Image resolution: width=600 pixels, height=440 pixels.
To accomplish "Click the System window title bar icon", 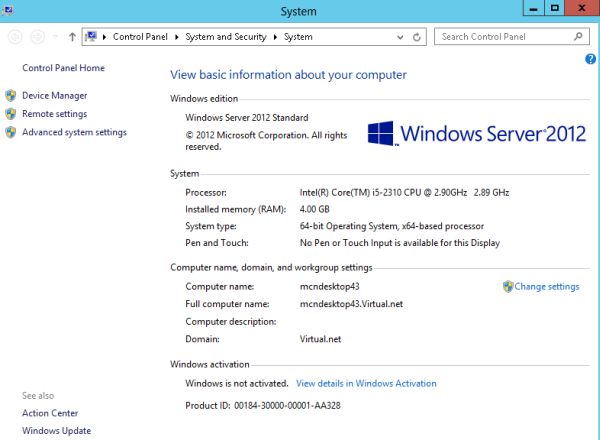I will (7, 10).
